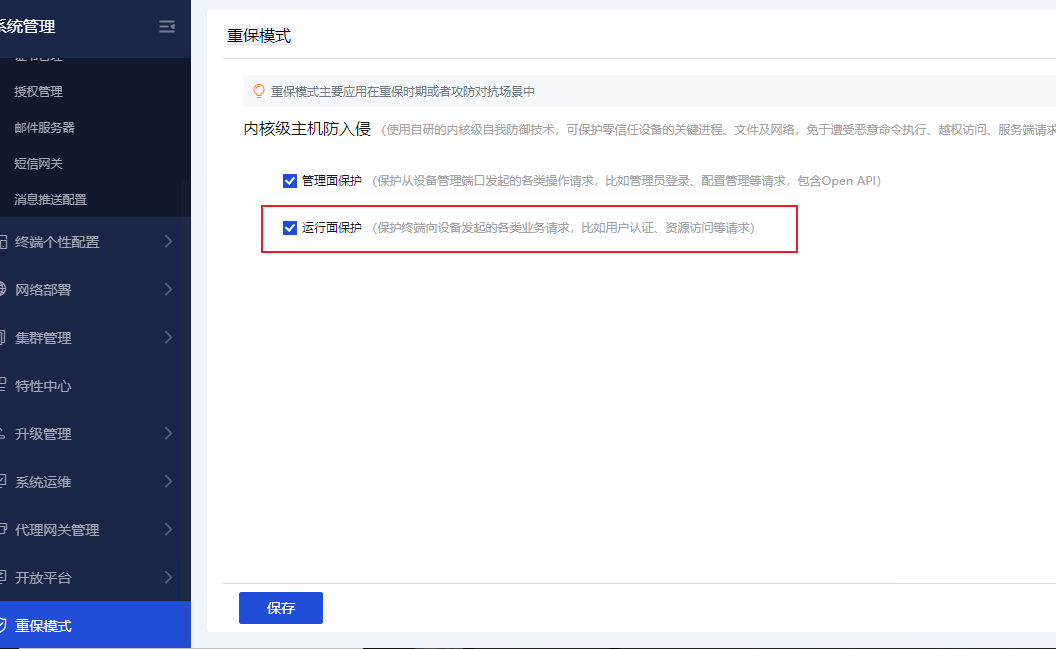1056x649 pixels.
Task: Click the icon beside 特性中心
Action: [3, 386]
